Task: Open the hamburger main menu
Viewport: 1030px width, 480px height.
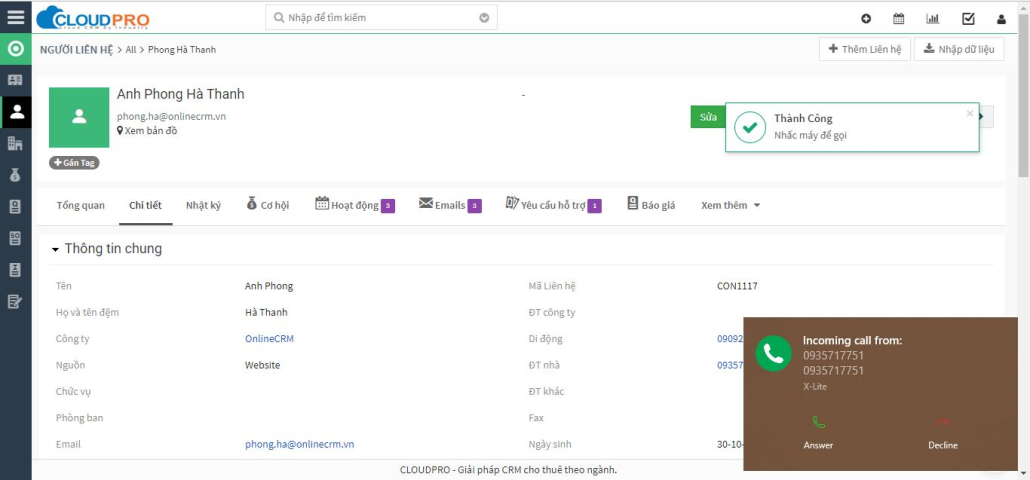Action: (x=15, y=17)
